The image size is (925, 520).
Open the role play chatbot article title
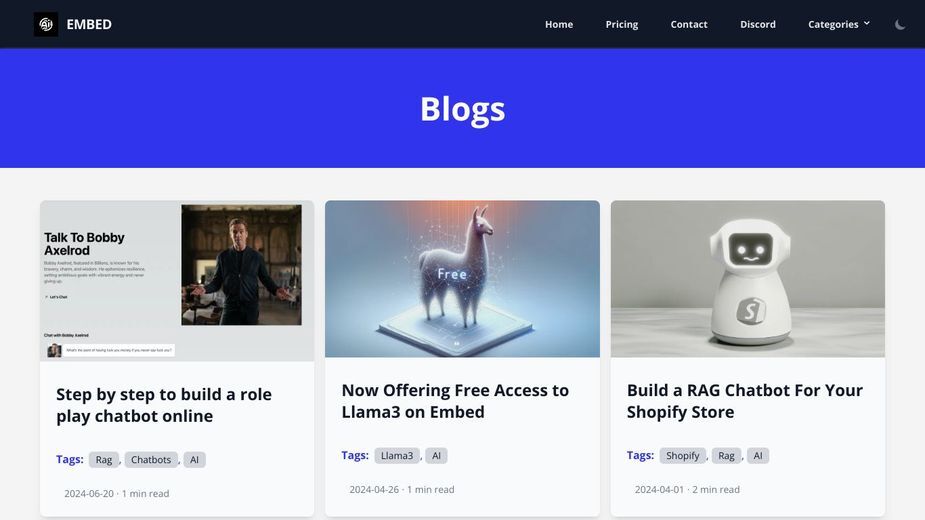point(164,405)
